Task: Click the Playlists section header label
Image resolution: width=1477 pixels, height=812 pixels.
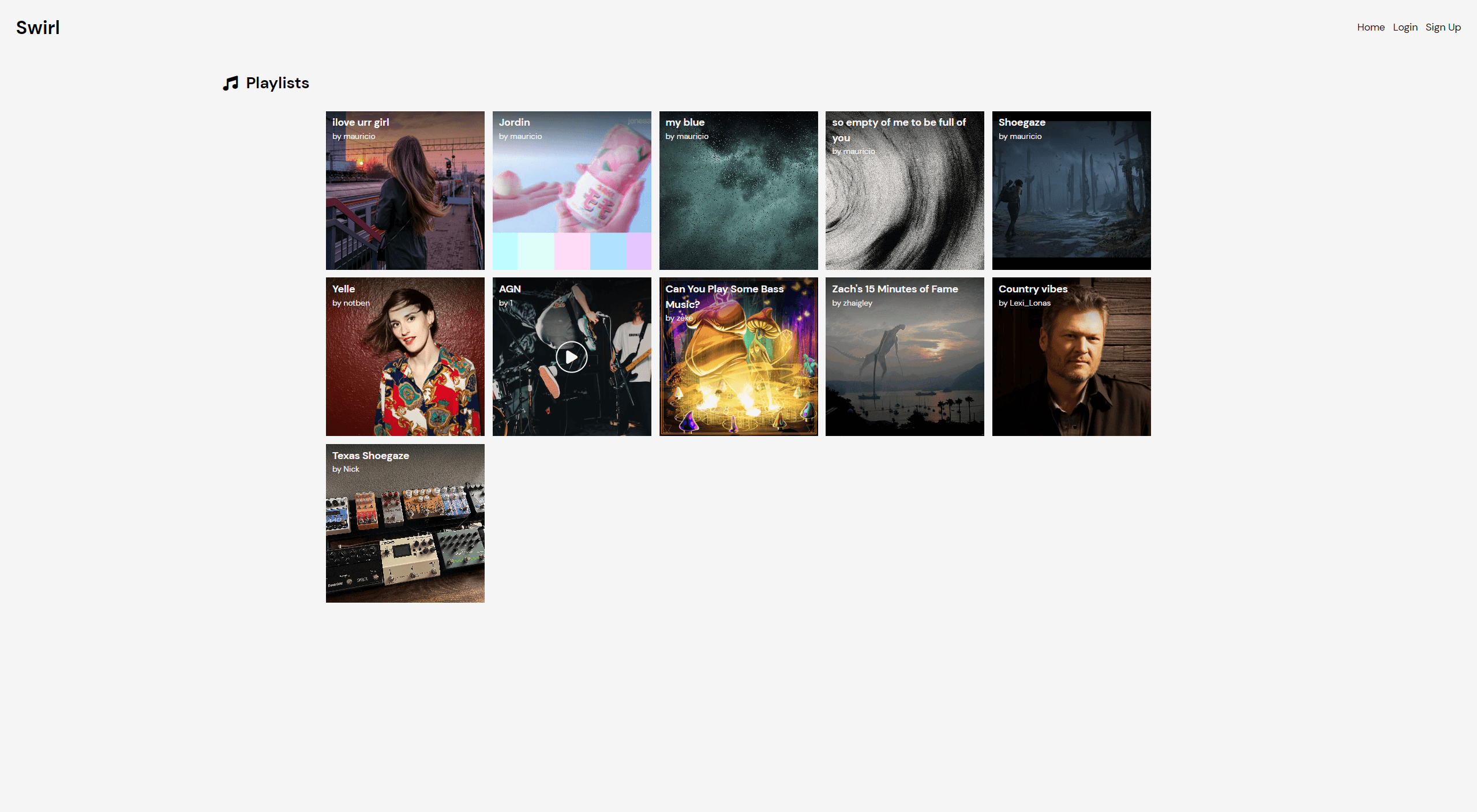Action: pyautogui.click(x=277, y=82)
